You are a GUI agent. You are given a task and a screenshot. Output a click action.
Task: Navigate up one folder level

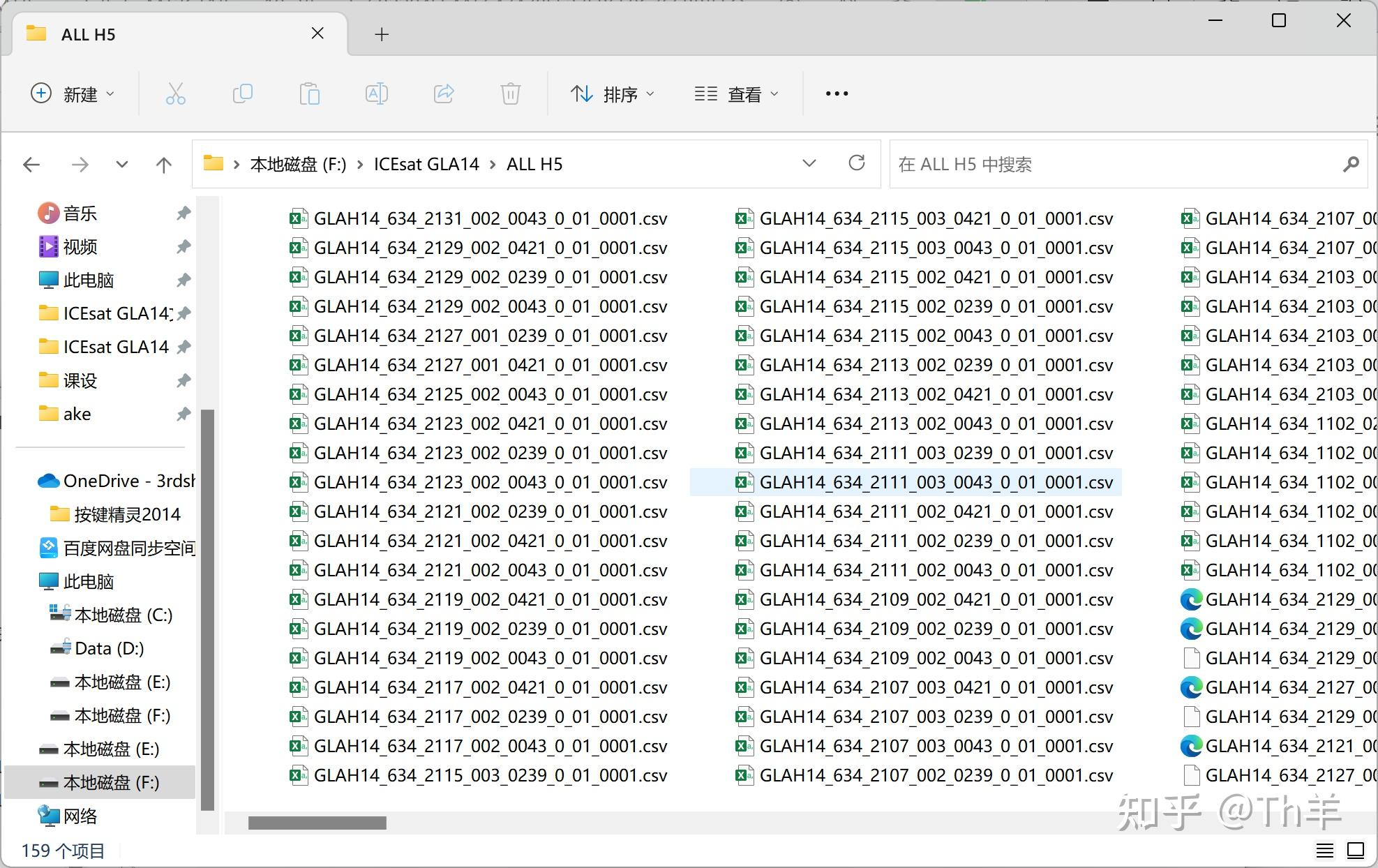coord(163,165)
